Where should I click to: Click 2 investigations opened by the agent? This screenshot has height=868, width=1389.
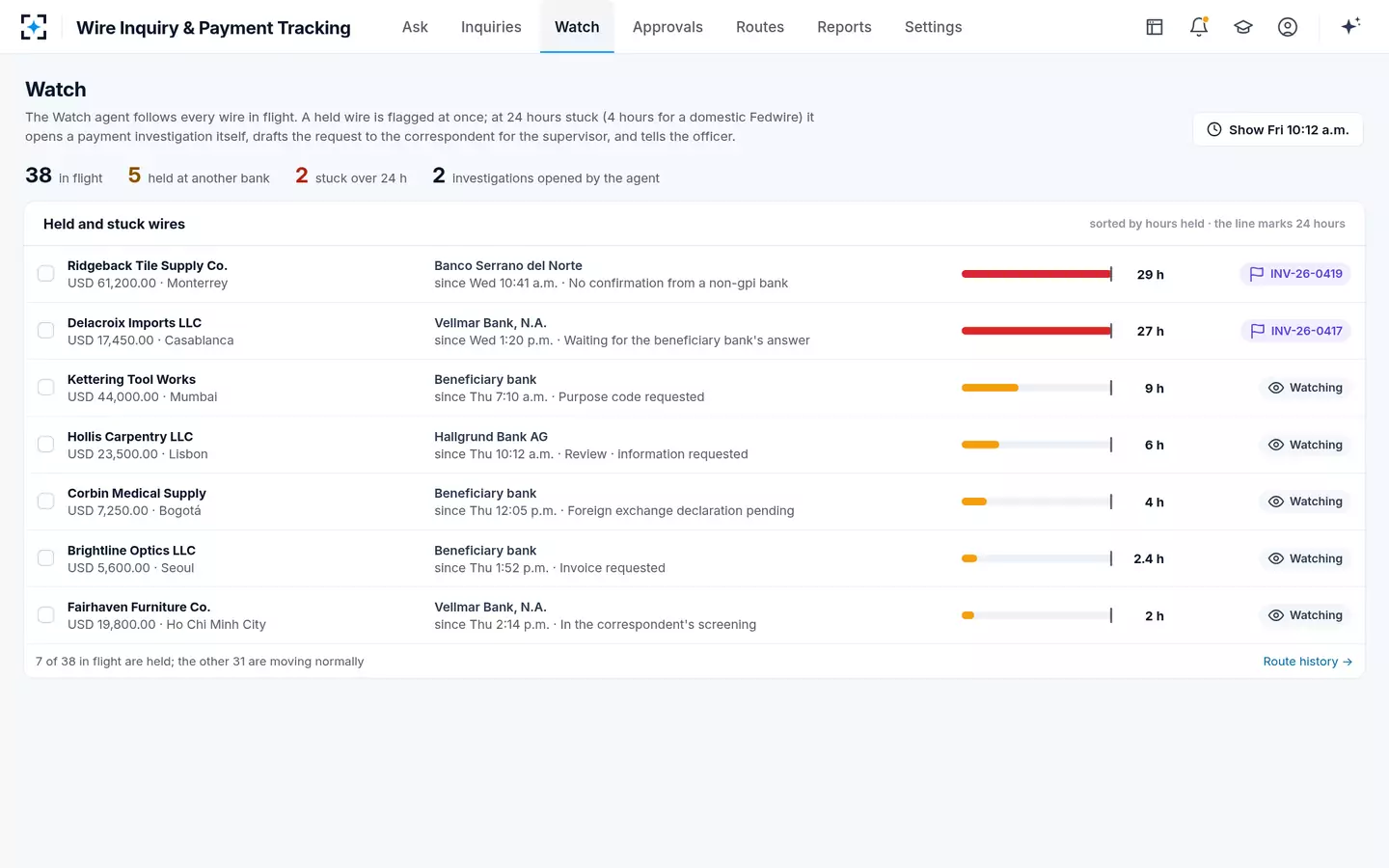[x=546, y=176]
